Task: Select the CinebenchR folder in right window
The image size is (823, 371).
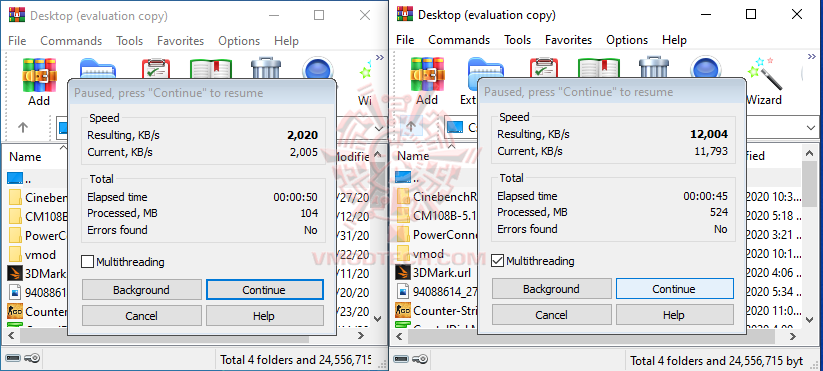Action: [x=438, y=197]
